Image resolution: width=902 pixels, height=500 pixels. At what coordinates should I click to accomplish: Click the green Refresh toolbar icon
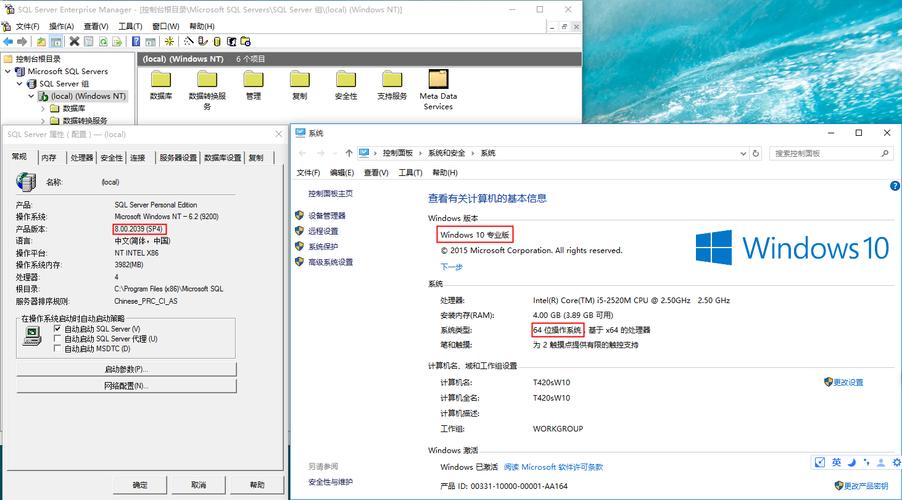point(103,41)
